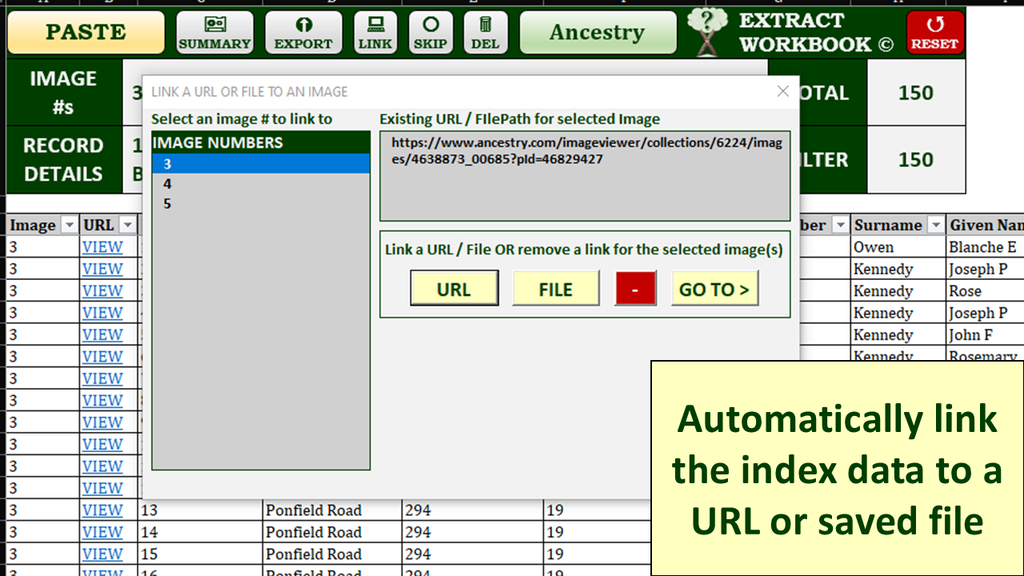The image size is (1024, 576).
Task: Click the SKIP icon
Action: [431, 32]
